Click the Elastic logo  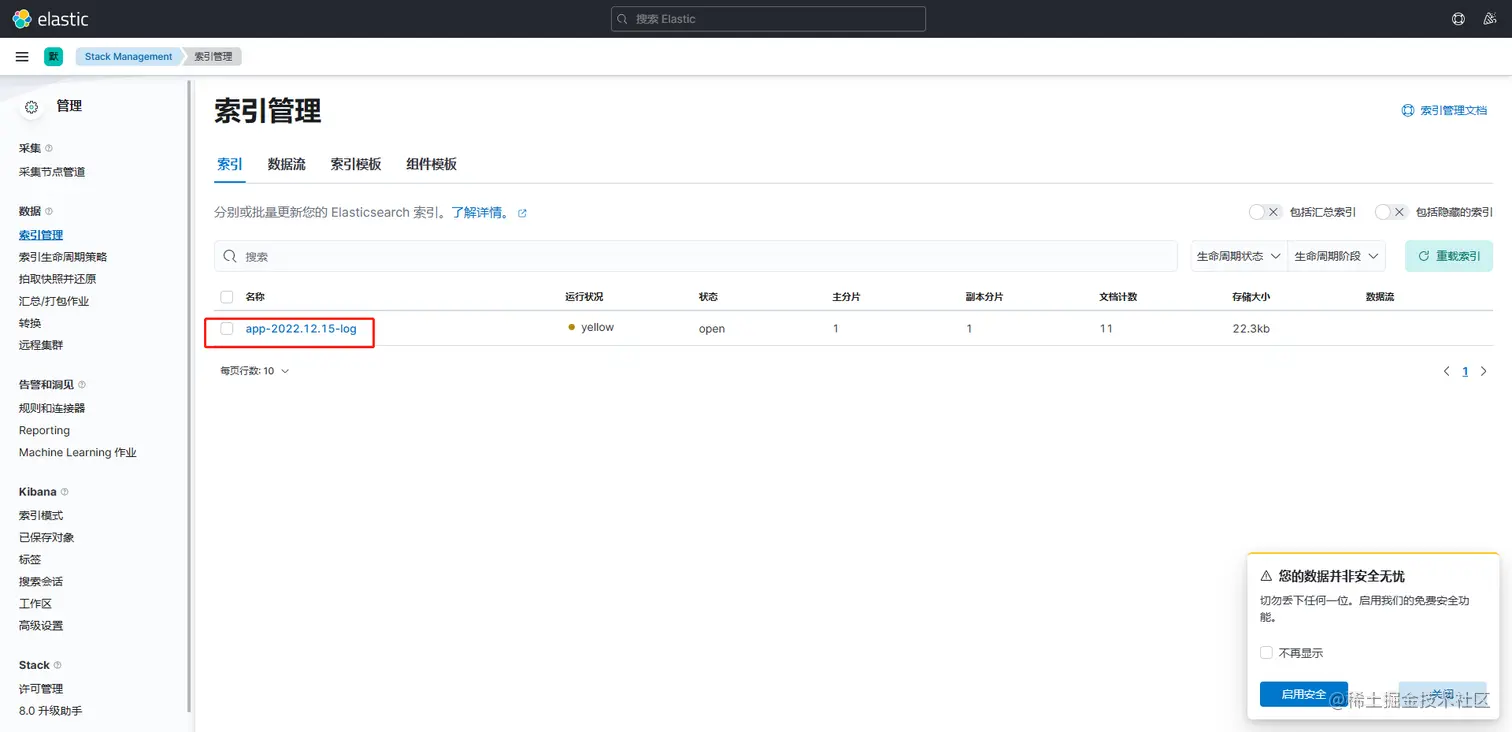tap(51, 19)
